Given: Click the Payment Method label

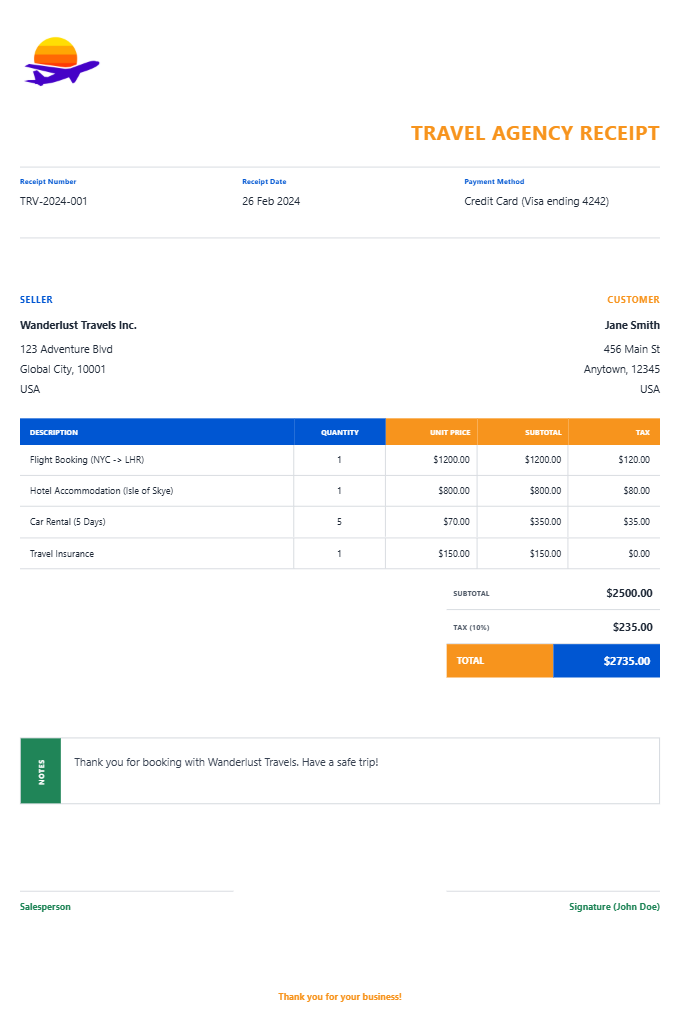Looking at the screenshot, I should (x=494, y=182).
